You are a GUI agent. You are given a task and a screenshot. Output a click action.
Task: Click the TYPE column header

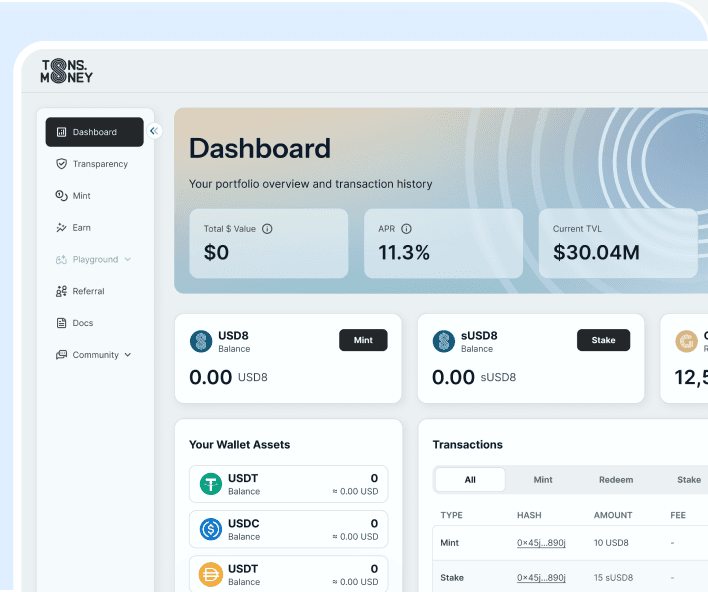(452, 515)
